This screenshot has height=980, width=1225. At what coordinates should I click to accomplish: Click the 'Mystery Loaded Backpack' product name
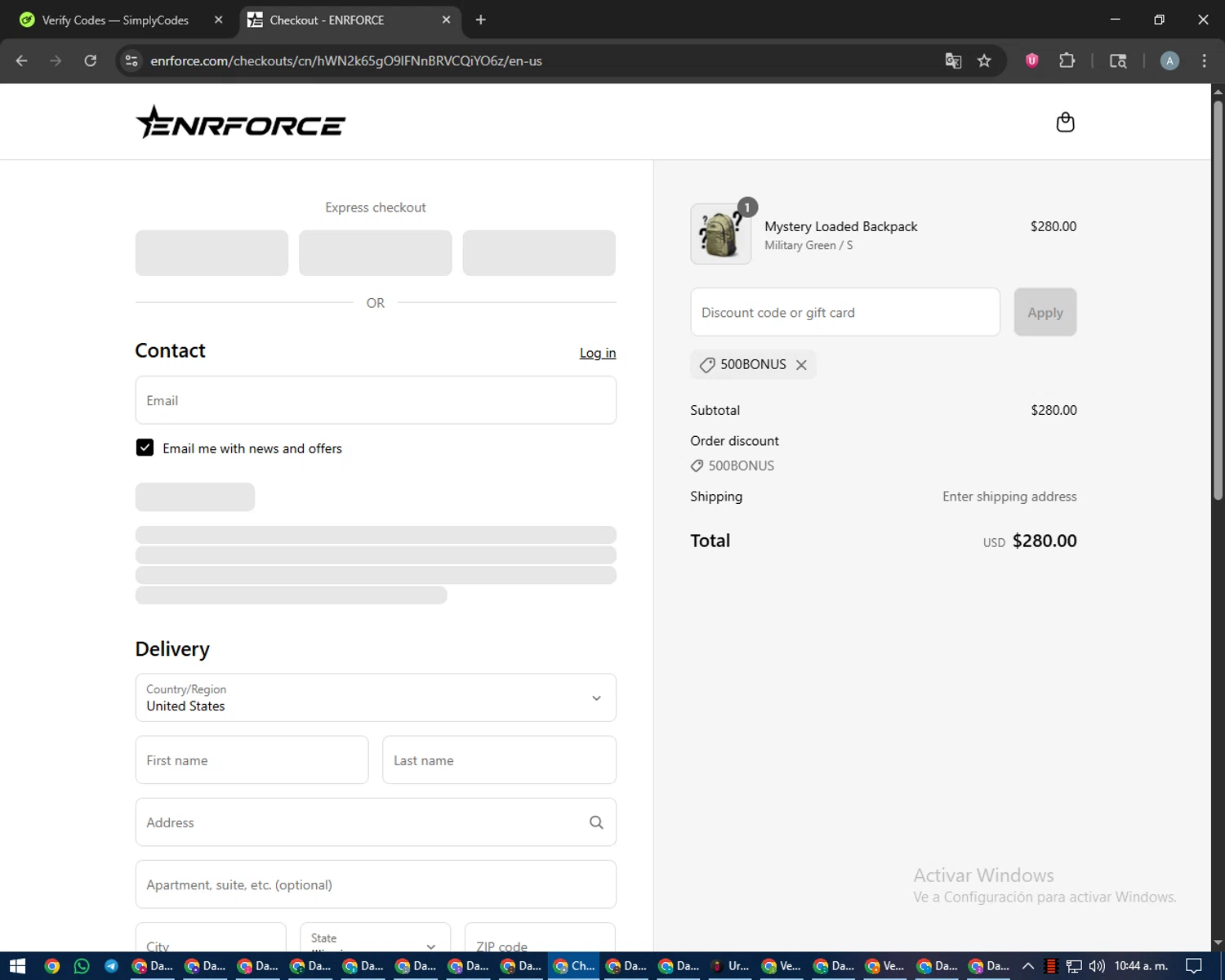click(841, 226)
